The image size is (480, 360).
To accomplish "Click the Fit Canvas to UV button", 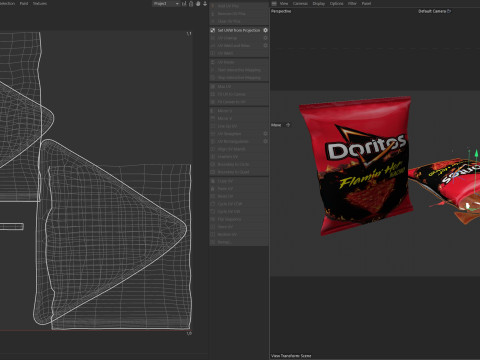I will pos(239,102).
